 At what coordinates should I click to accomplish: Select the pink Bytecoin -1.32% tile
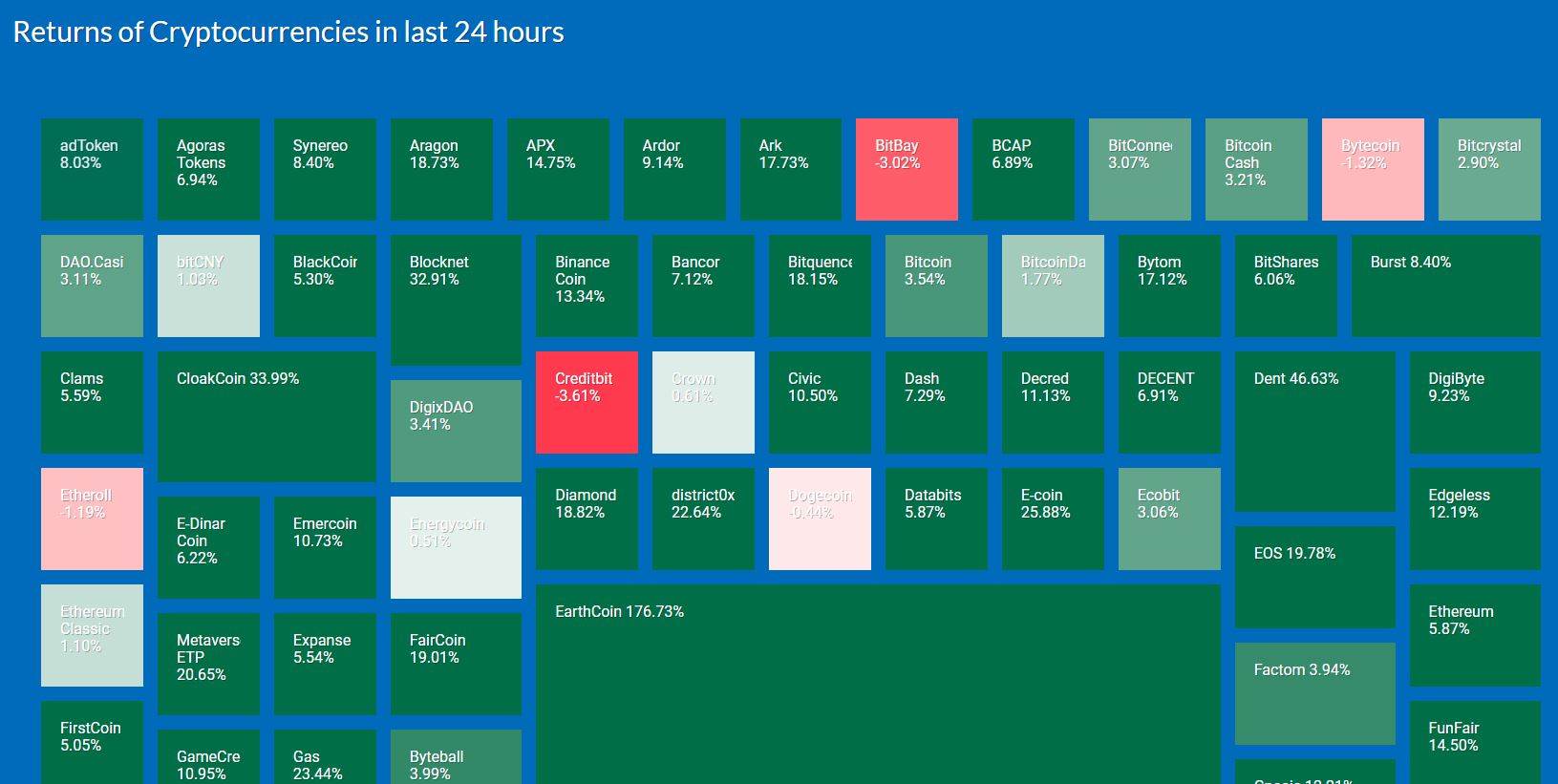pyautogui.click(x=1373, y=169)
